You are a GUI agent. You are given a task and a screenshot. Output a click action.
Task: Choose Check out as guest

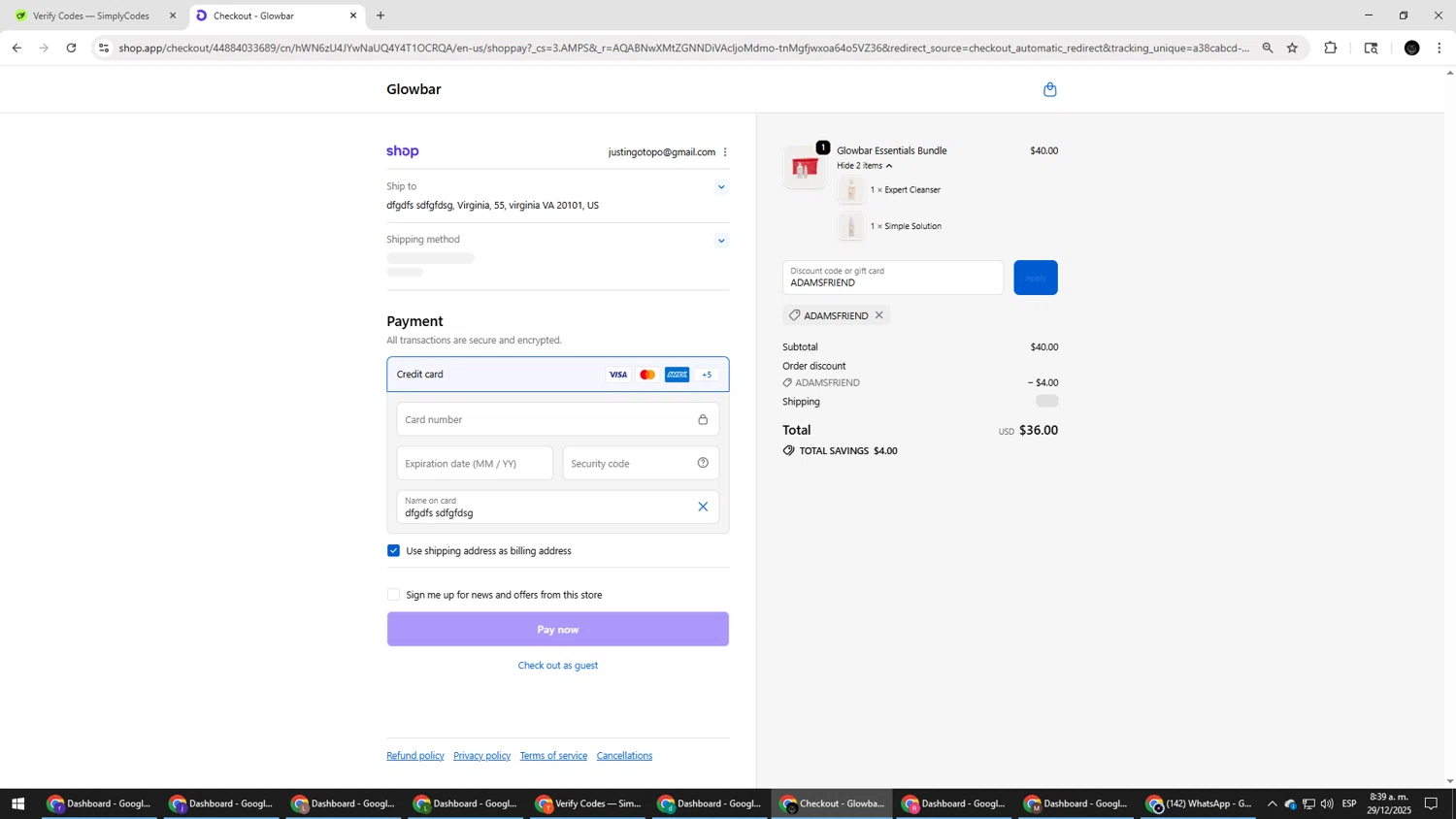(x=558, y=666)
